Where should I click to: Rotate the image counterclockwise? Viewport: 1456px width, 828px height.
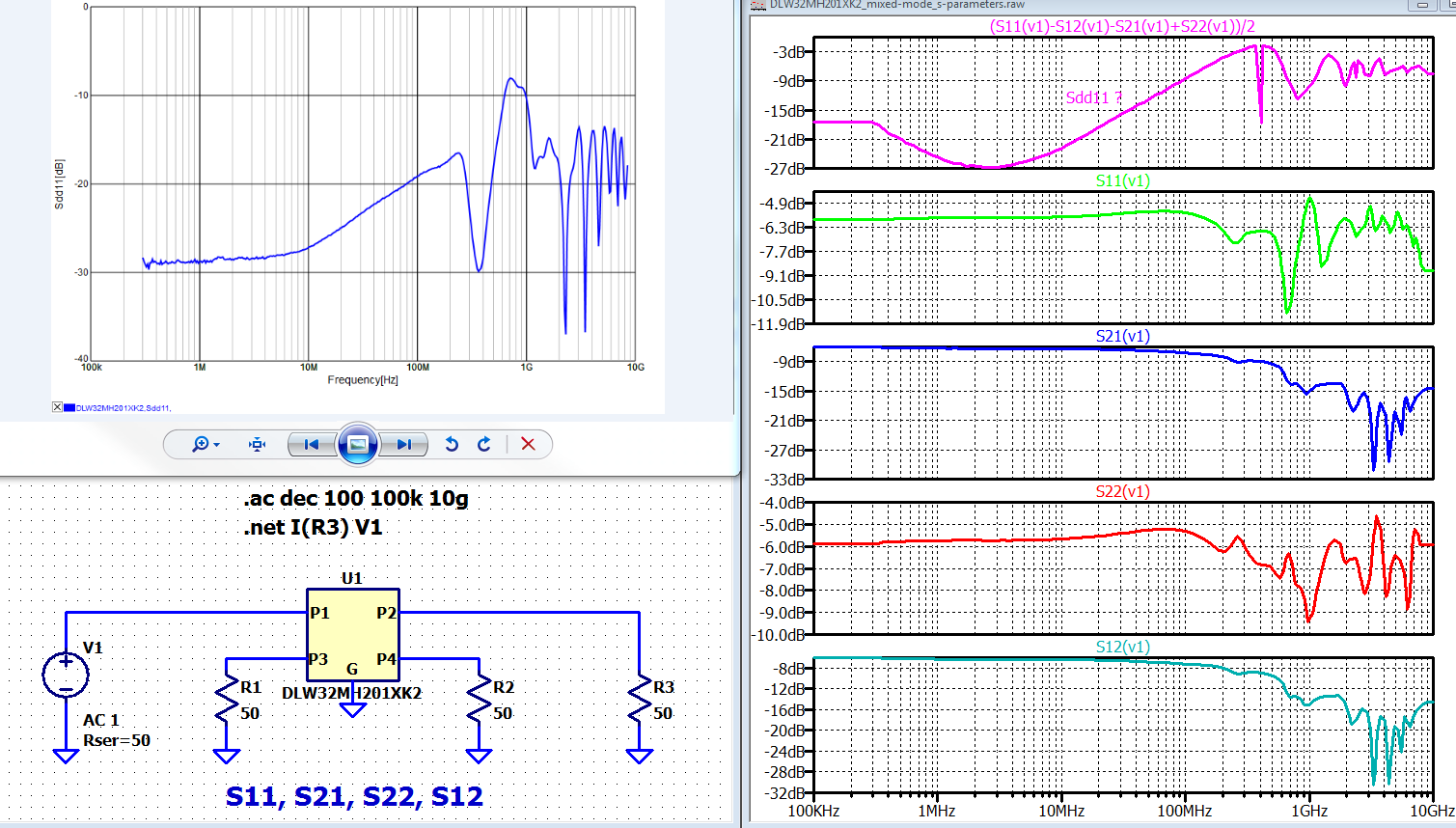click(452, 444)
